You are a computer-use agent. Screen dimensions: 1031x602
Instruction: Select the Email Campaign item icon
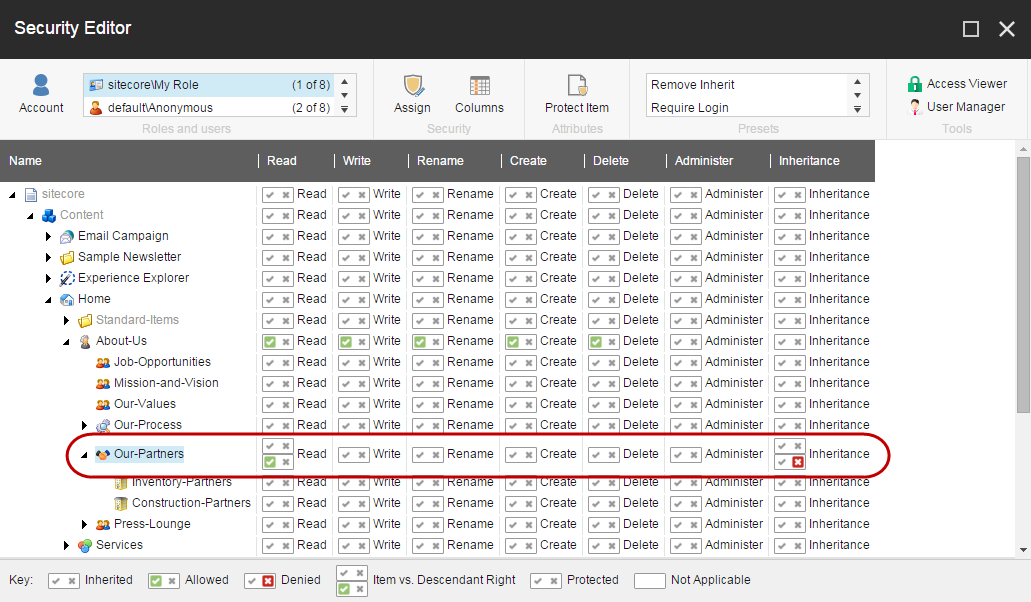click(67, 237)
